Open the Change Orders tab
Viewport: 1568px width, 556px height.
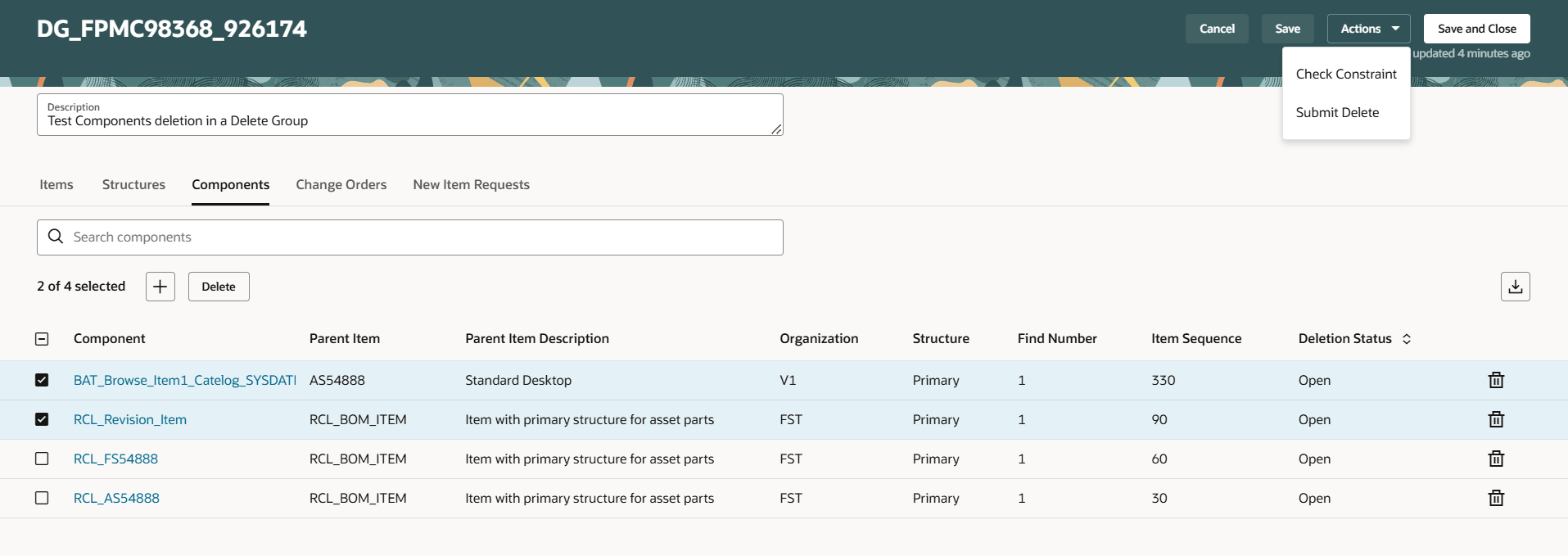[341, 185]
